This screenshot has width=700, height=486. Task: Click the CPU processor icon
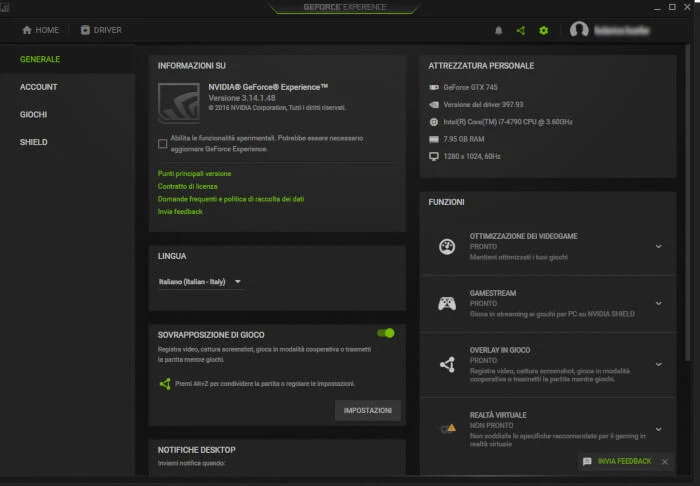pyautogui.click(x=433, y=122)
